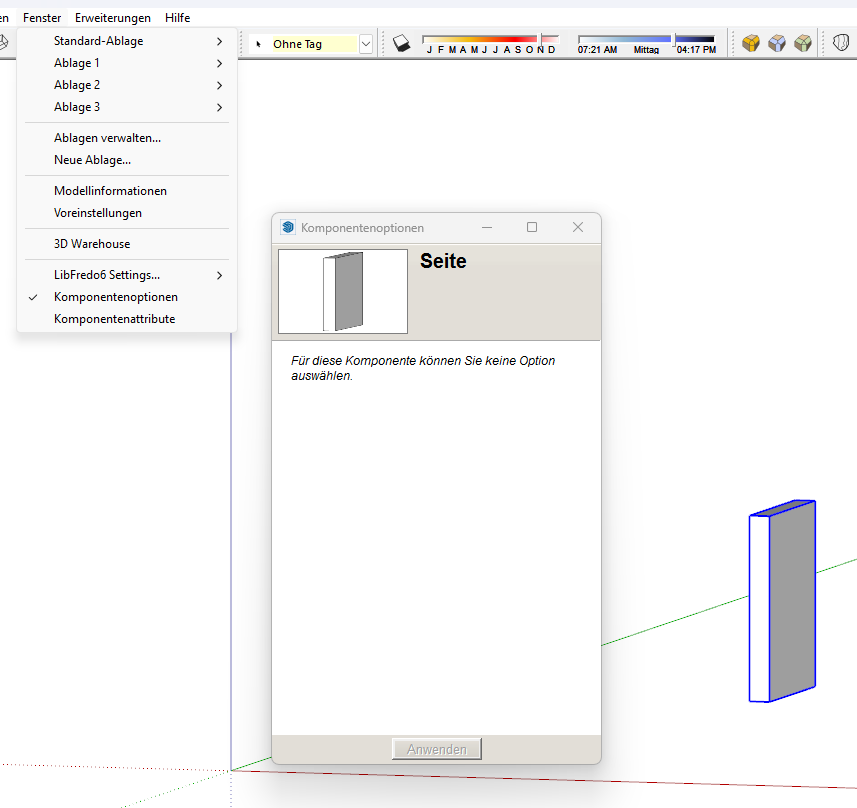The width and height of the screenshot is (857, 808).
Task: Click the SketchUp logo in Komponentenoptionen title bar
Action: (288, 227)
